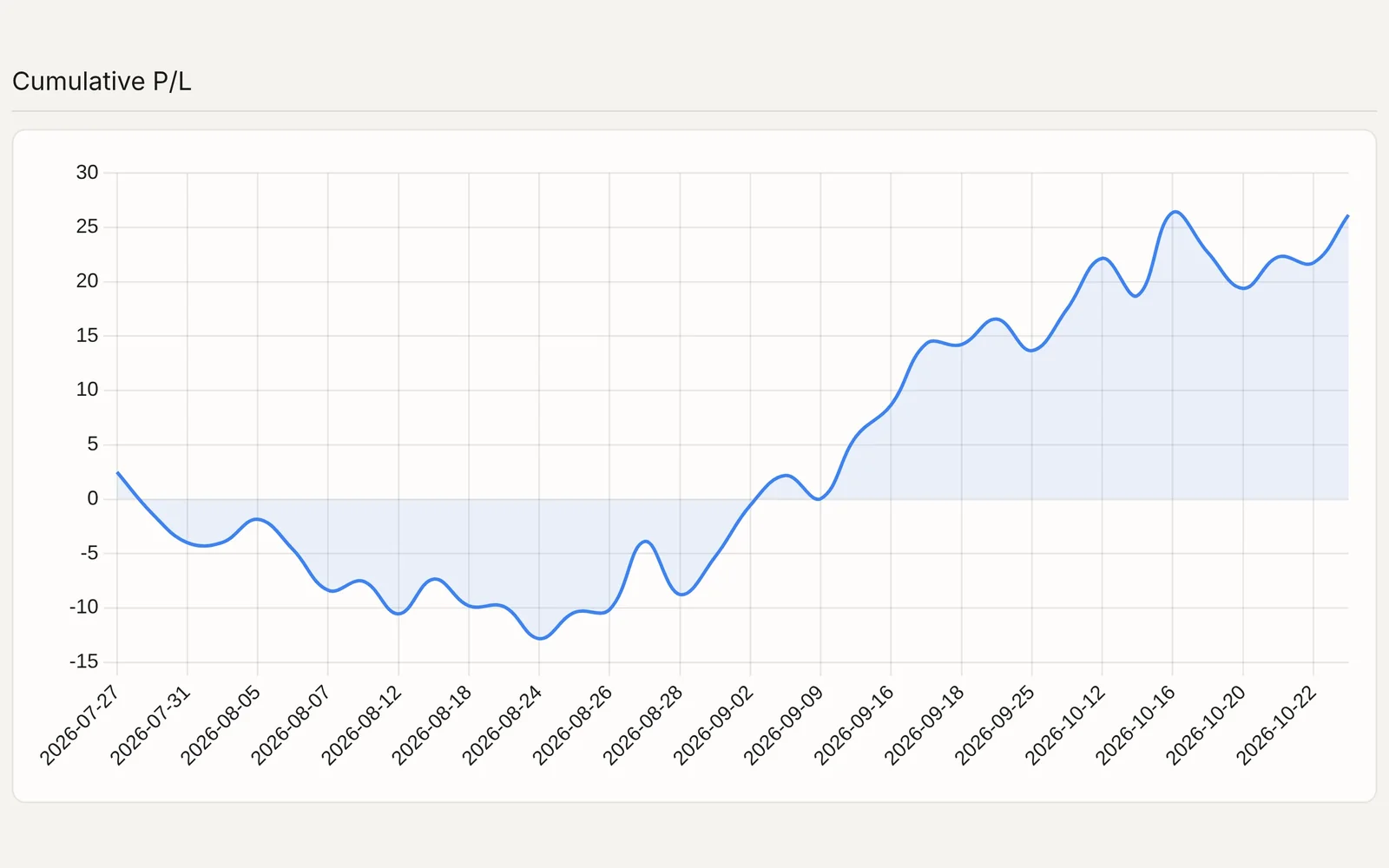Click the 2026-10-16 x-axis date label
This screenshot has height=868, width=1389.
(1135, 726)
